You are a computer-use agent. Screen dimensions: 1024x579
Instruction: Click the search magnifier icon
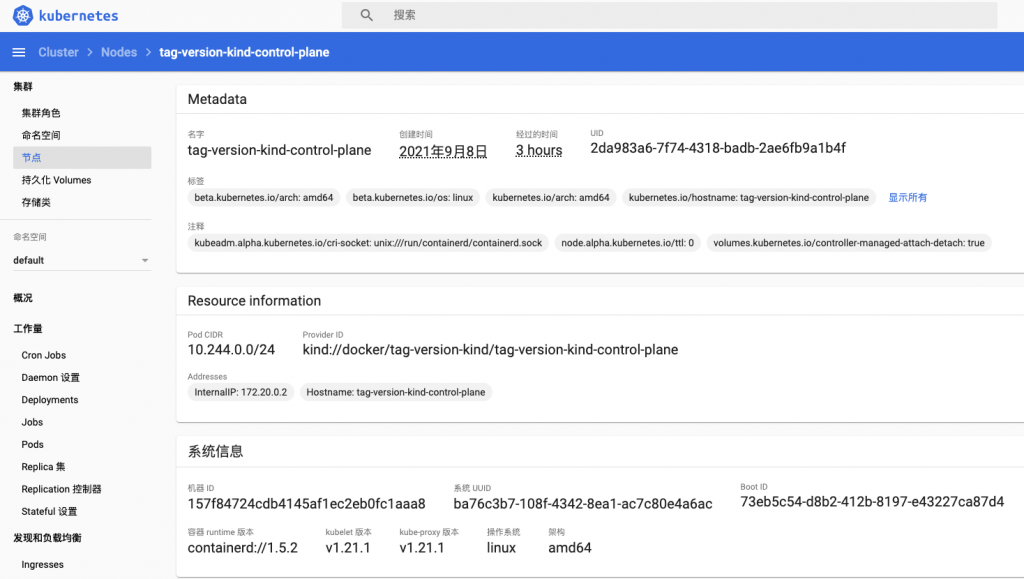[366, 15]
